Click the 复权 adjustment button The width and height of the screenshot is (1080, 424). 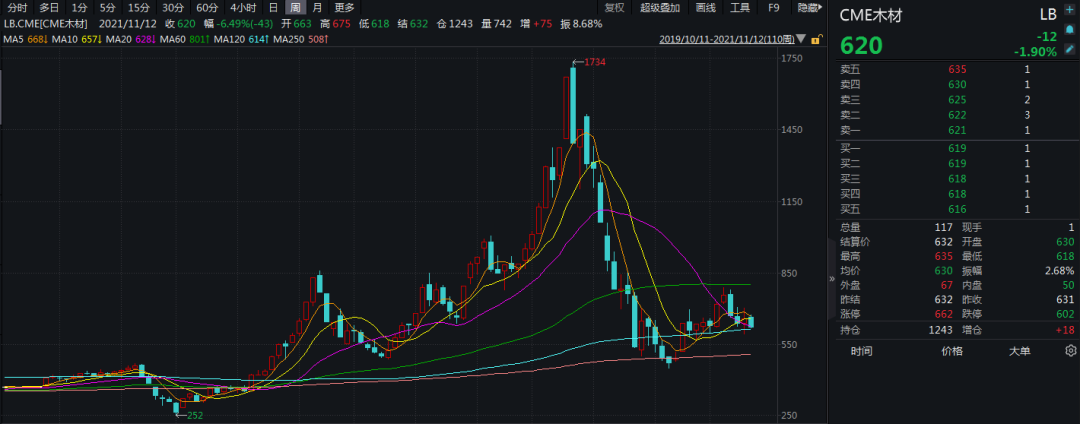[x=614, y=7]
